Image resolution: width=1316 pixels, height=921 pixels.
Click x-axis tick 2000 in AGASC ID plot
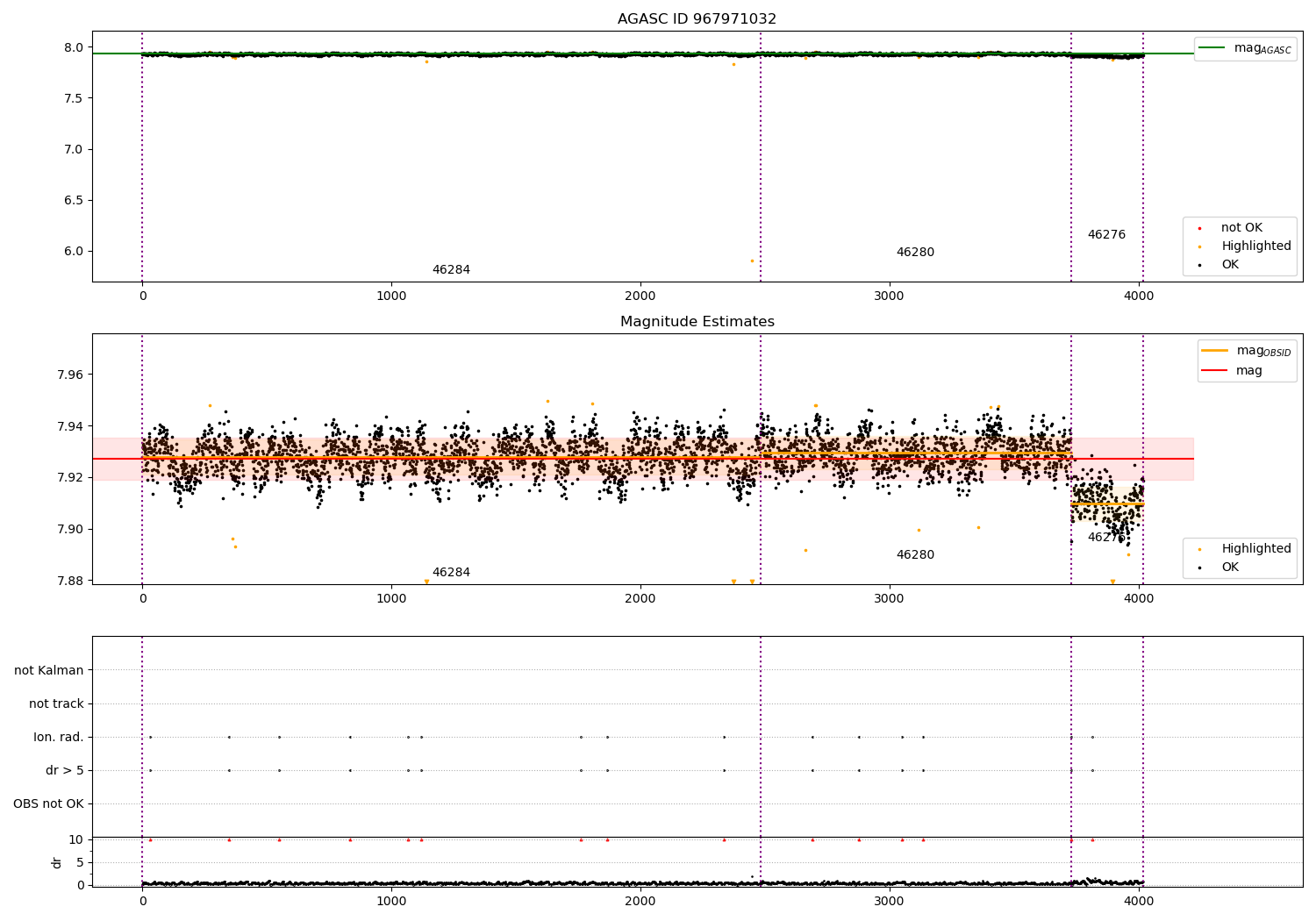(x=640, y=296)
